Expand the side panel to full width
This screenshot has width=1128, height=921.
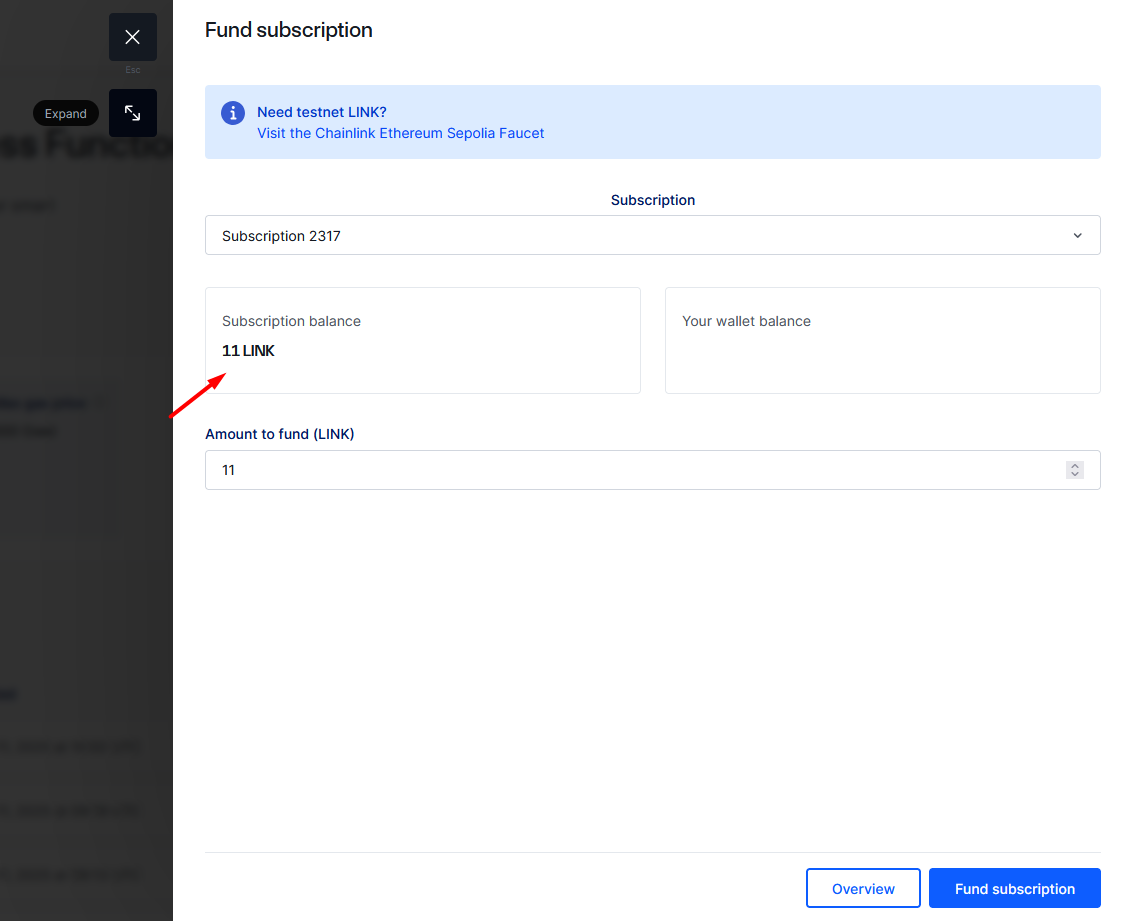pos(132,113)
